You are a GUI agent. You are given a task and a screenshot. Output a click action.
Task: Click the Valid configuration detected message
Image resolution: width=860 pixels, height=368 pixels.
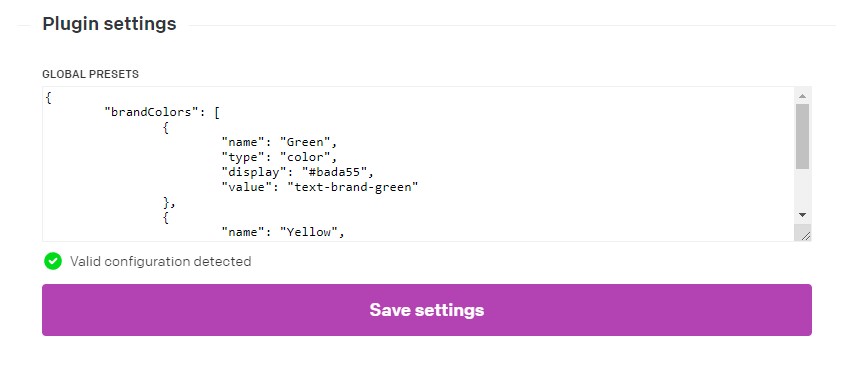coord(160,262)
